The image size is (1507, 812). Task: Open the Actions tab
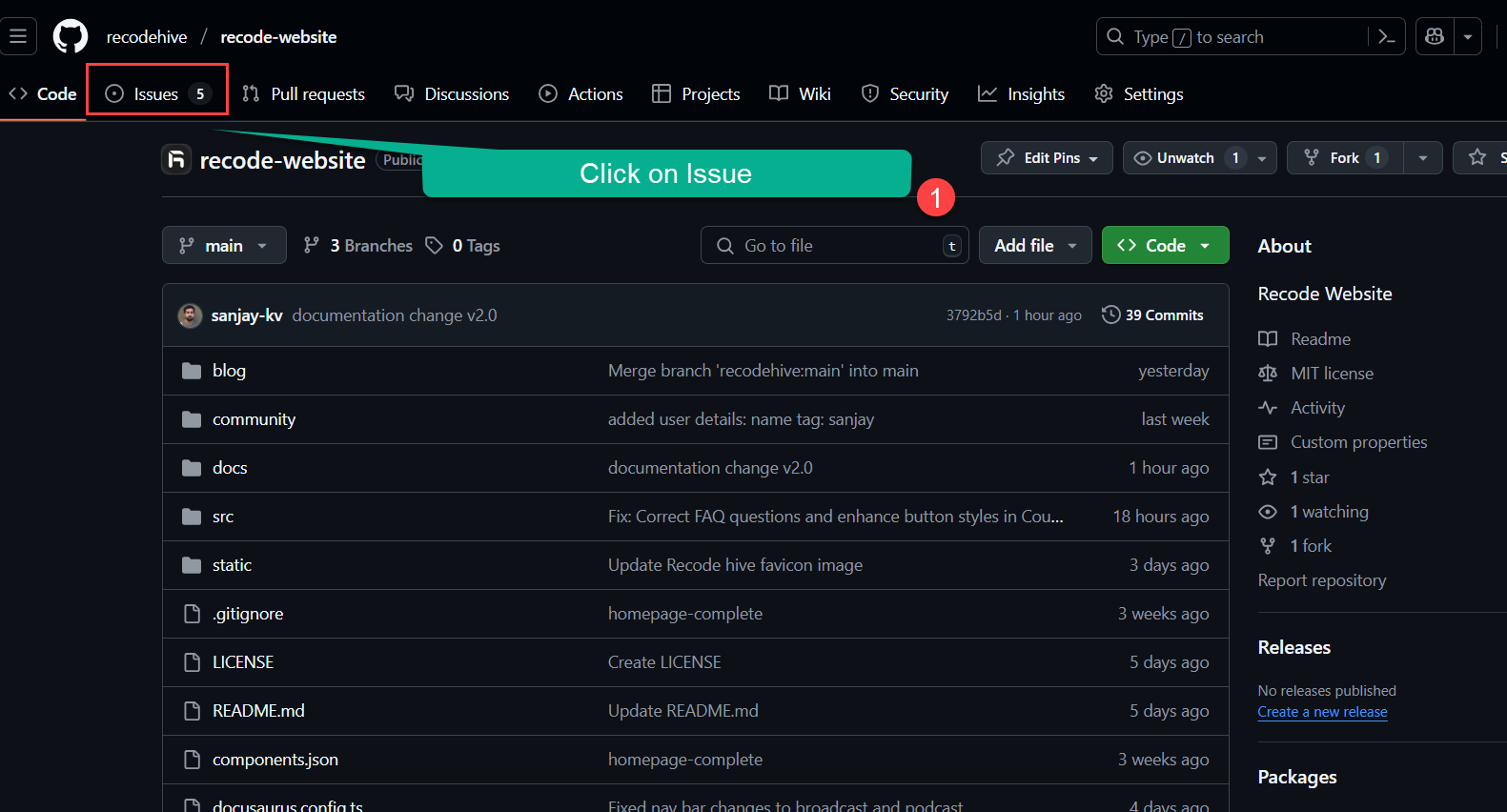tap(581, 93)
